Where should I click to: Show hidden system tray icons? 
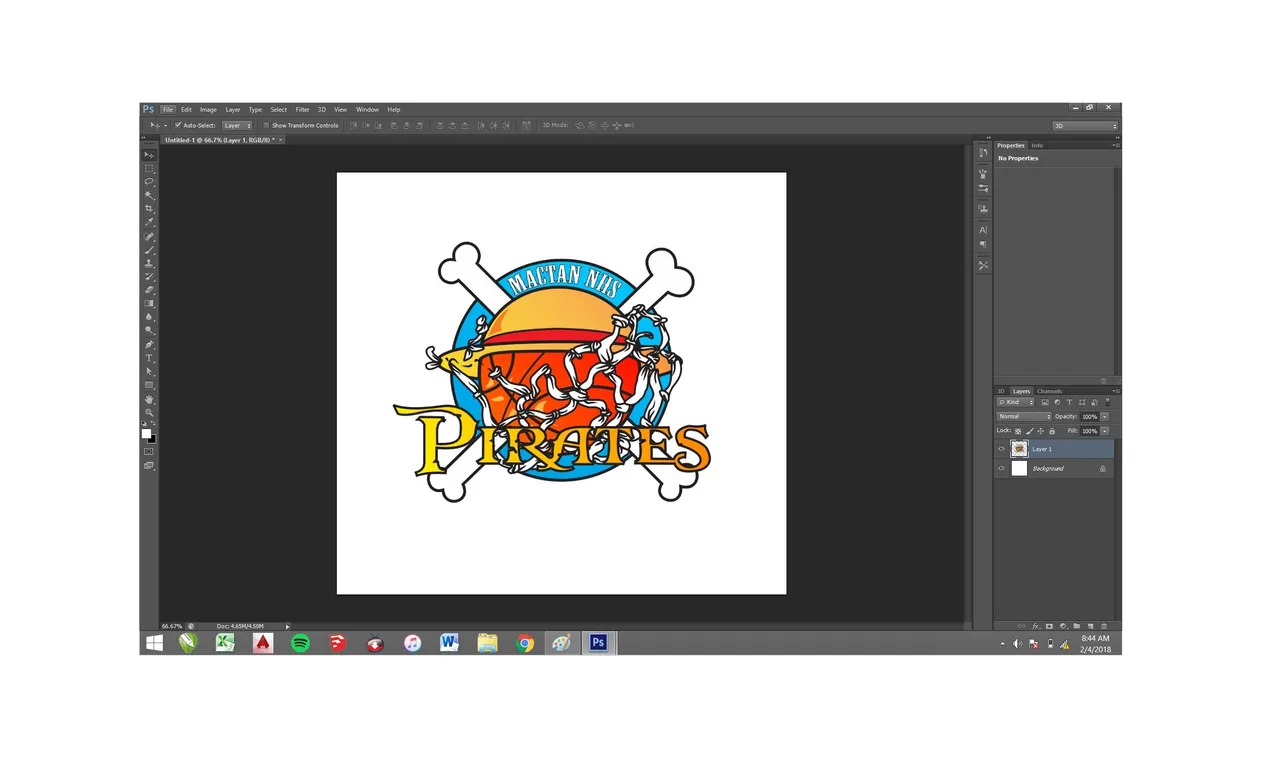[x=1003, y=644]
